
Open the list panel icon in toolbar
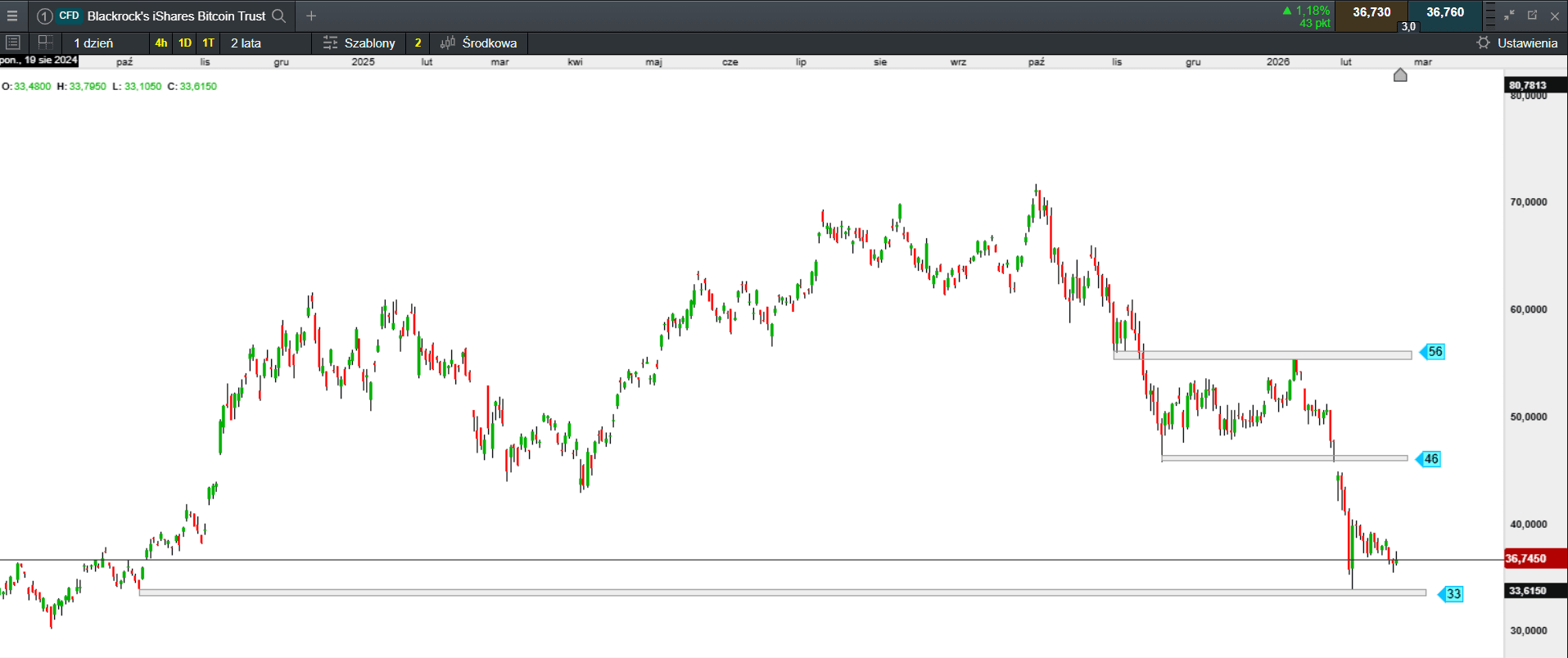pyautogui.click(x=13, y=43)
